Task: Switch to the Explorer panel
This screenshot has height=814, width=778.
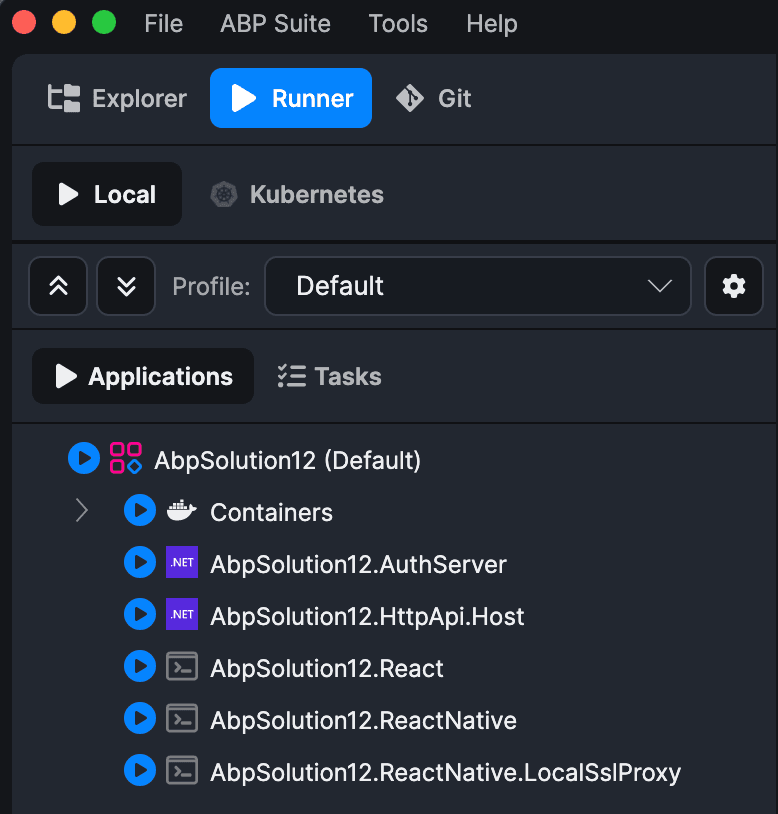Action: point(116,98)
